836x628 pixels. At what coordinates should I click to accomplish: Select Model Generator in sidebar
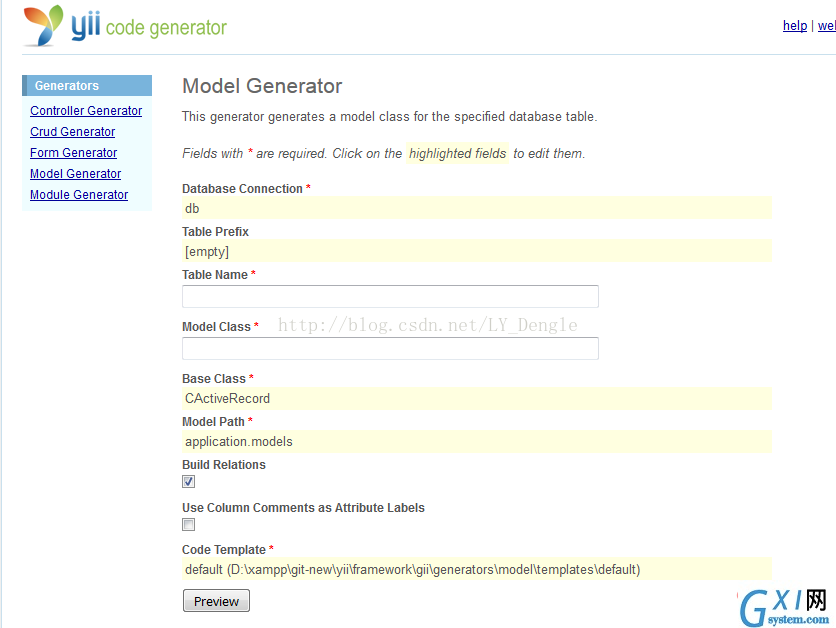(x=75, y=174)
